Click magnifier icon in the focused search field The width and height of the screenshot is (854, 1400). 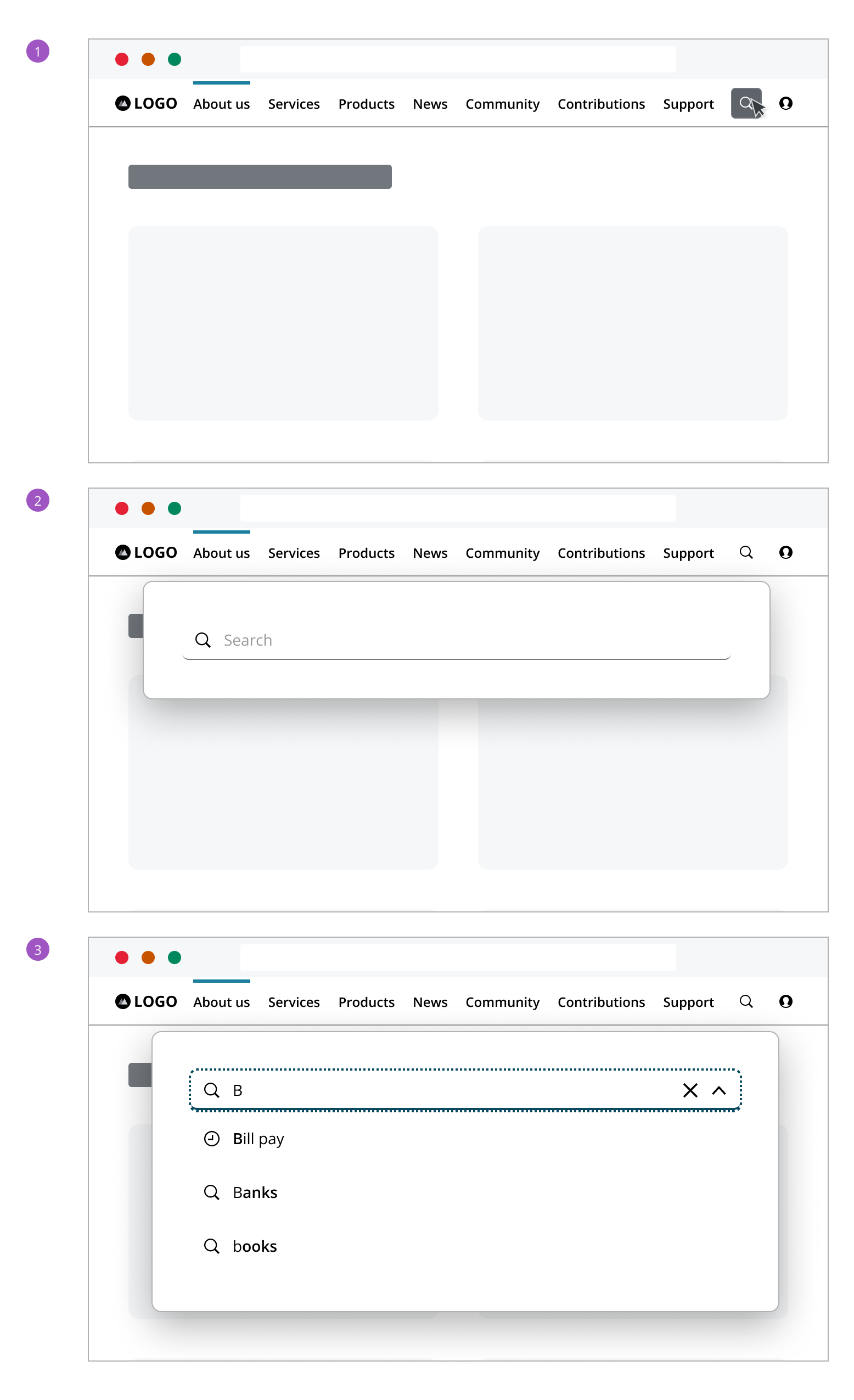coord(211,1090)
